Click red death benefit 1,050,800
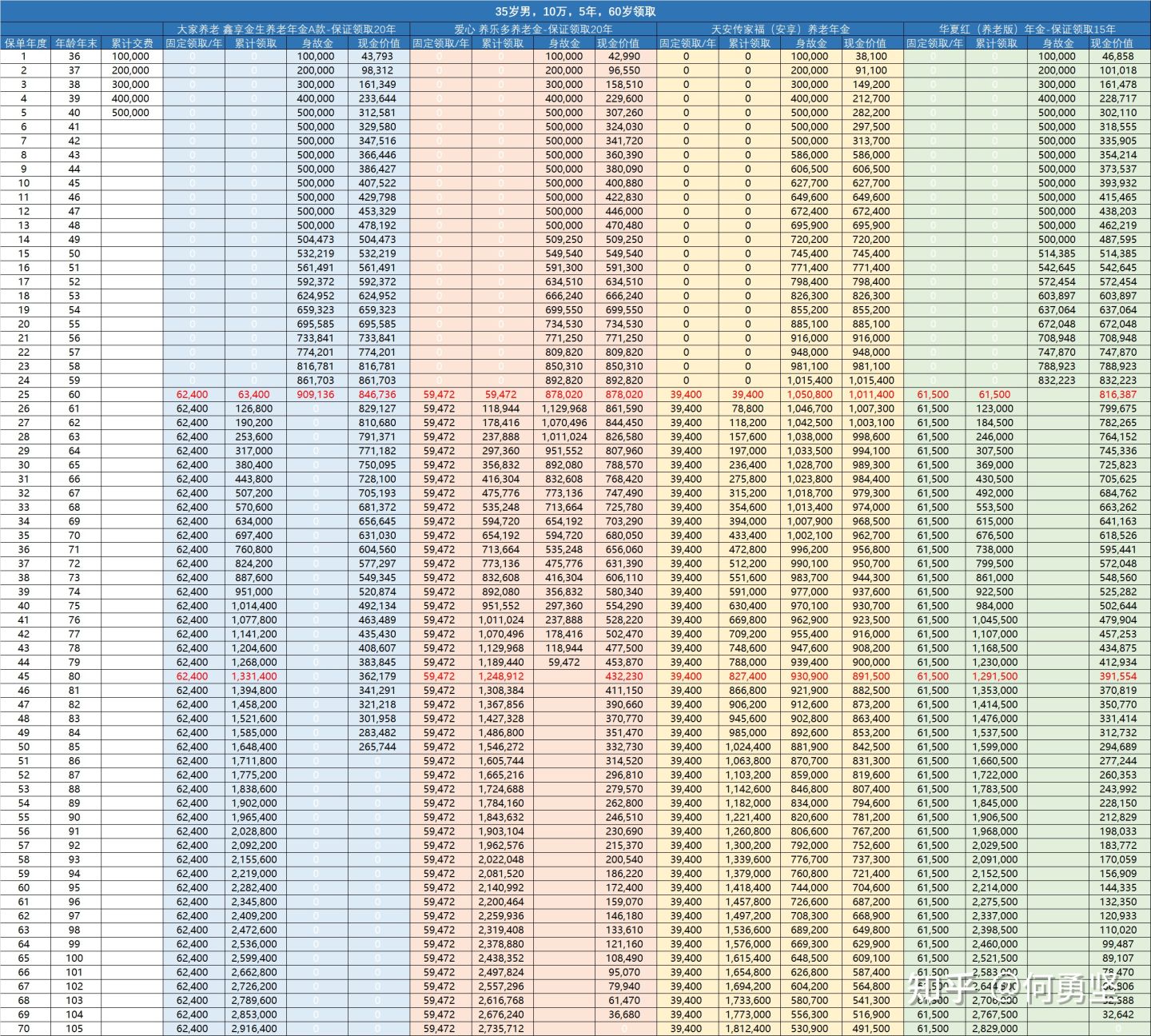1151x1036 pixels. click(x=810, y=395)
